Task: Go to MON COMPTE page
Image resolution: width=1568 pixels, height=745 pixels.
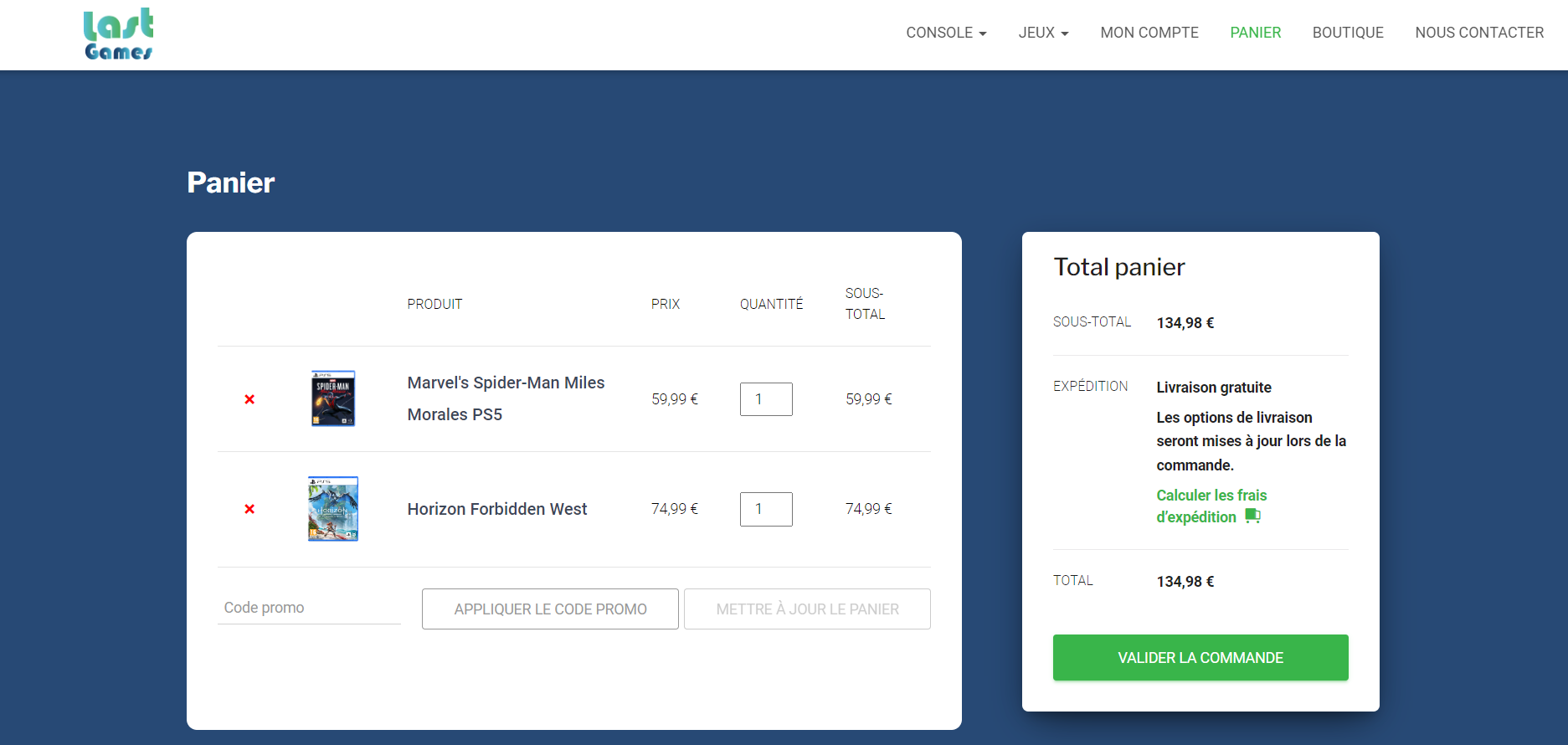Action: pos(1149,33)
